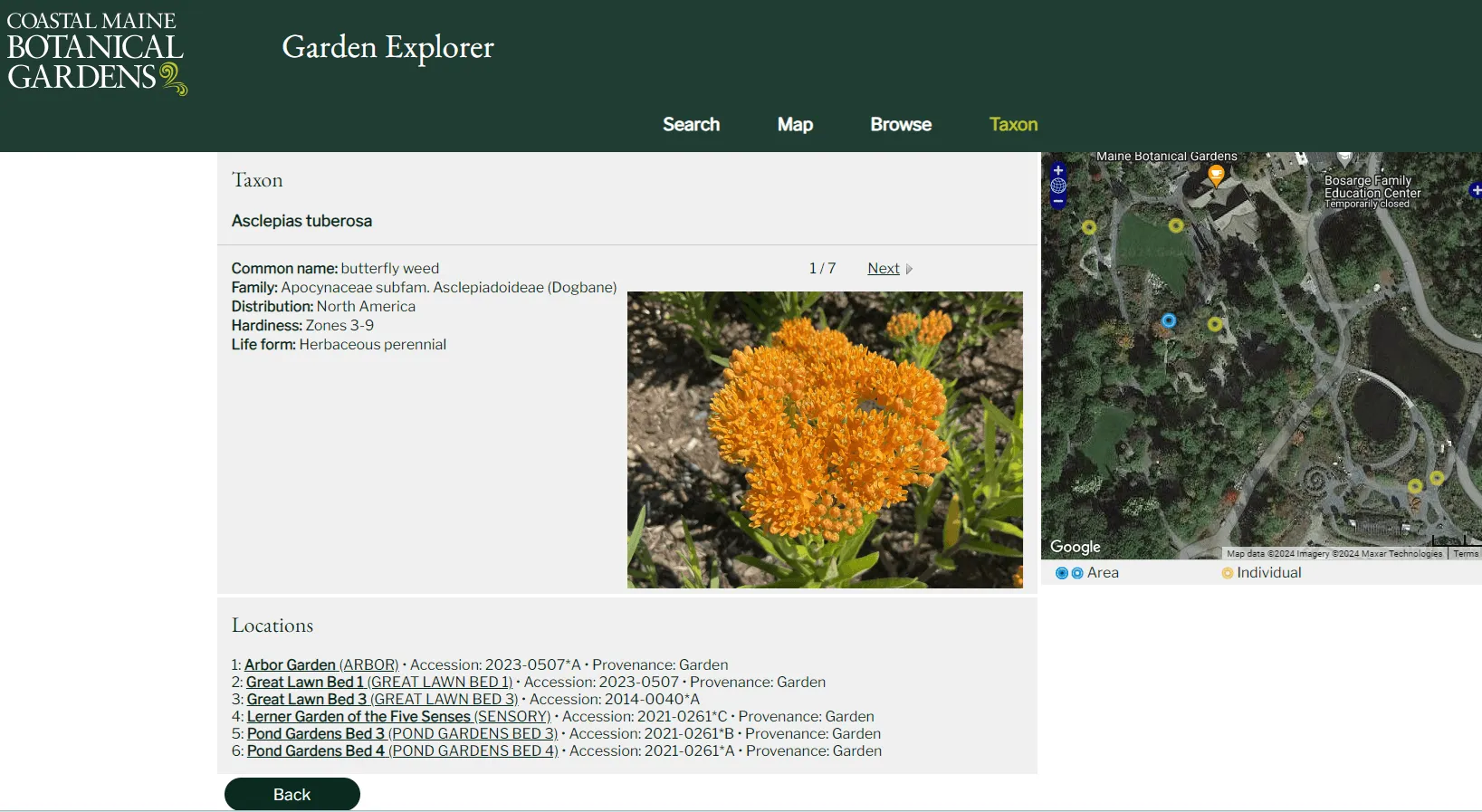Image resolution: width=1482 pixels, height=812 pixels.
Task: Click the Next arrow triangle icon
Action: tap(909, 269)
